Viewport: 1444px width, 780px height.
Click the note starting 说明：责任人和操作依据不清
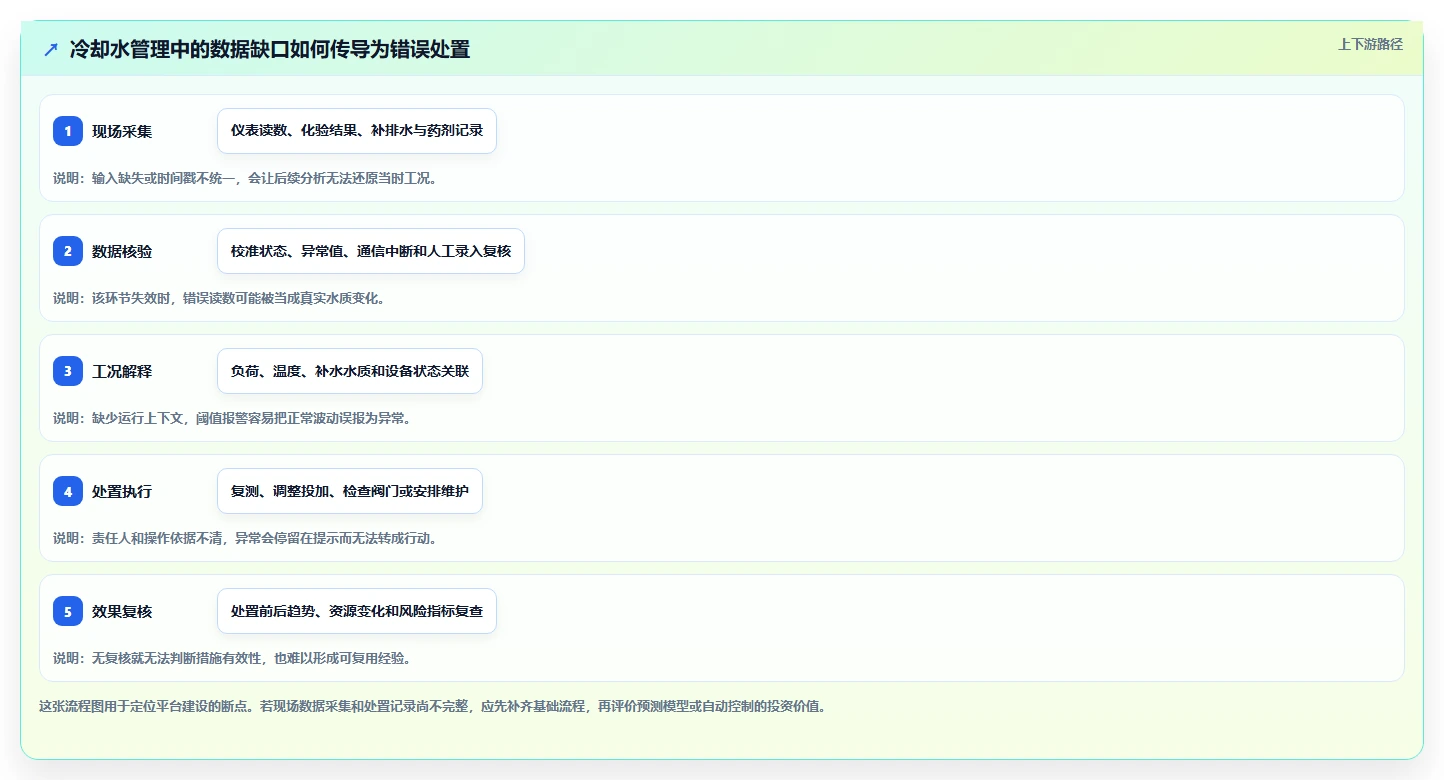click(x=245, y=538)
